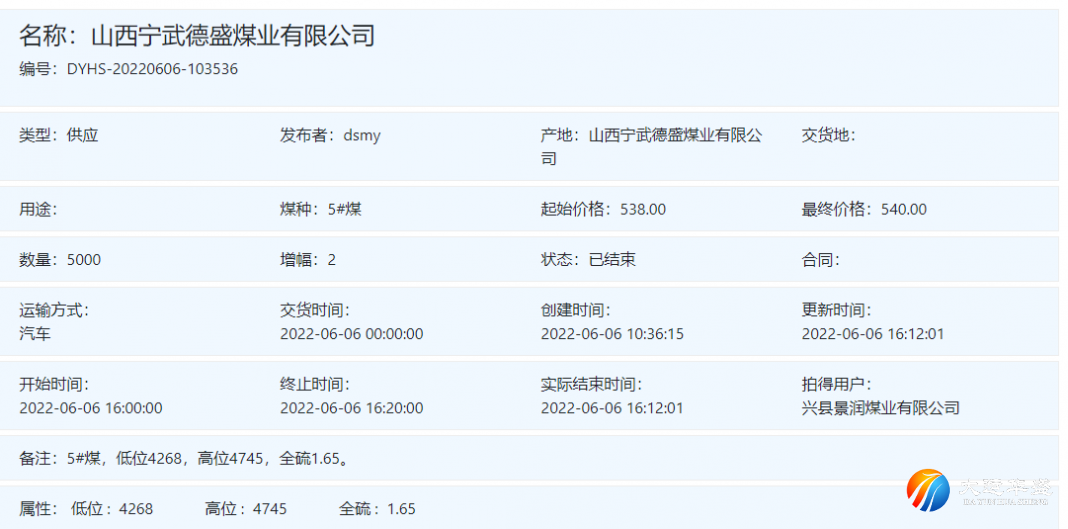
Task: Click the orange-blue logo icon at bottom right
Action: point(928,490)
